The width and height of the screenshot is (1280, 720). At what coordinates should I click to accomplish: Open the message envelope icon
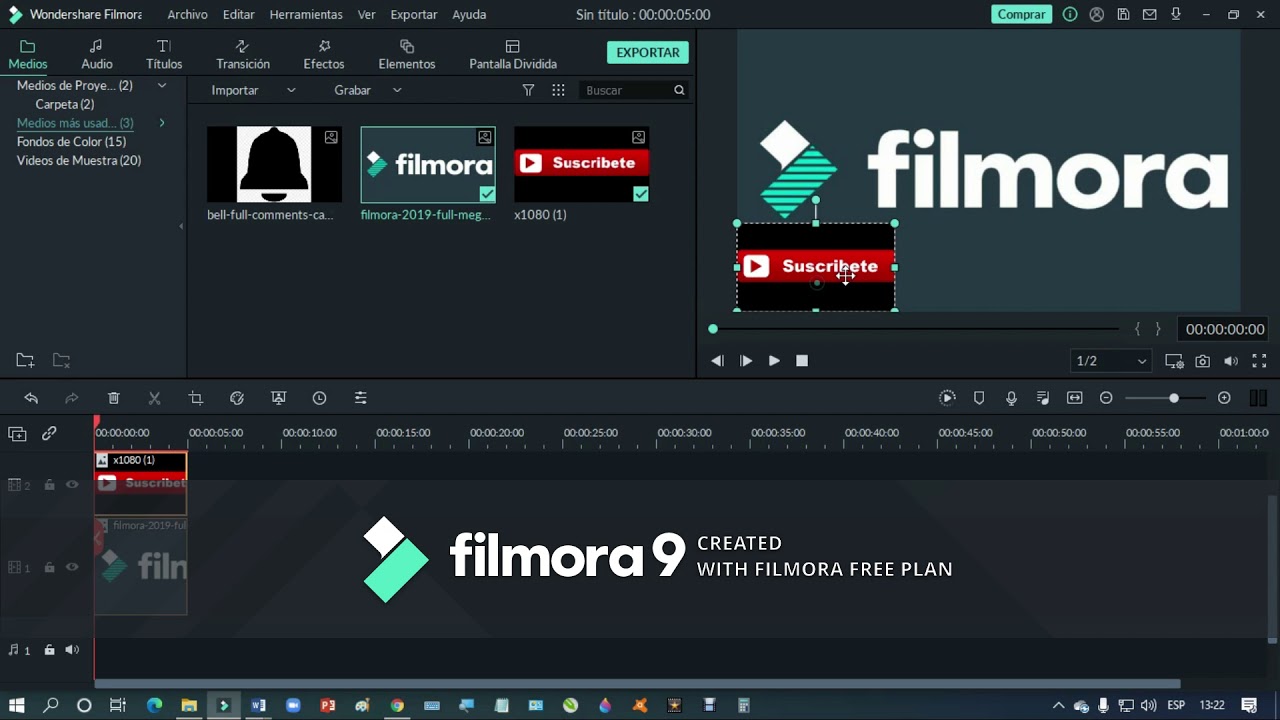[1151, 15]
